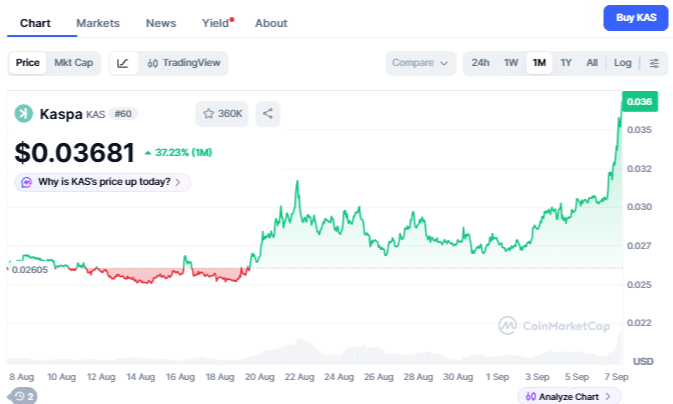The image size is (673, 404).
Task: Click the Kaspa logo icon
Action: pos(24,114)
